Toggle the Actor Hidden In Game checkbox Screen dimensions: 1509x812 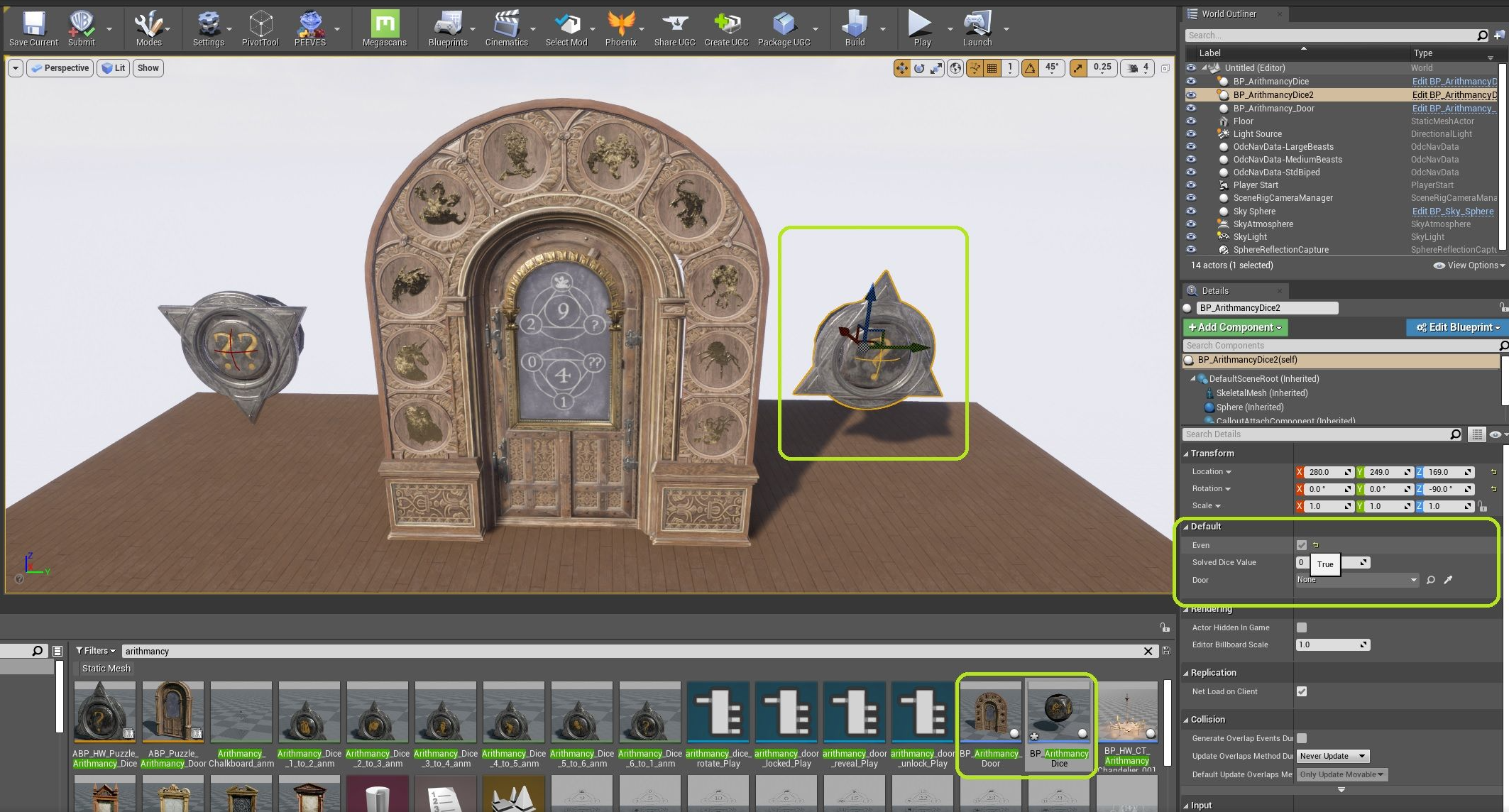1301,627
